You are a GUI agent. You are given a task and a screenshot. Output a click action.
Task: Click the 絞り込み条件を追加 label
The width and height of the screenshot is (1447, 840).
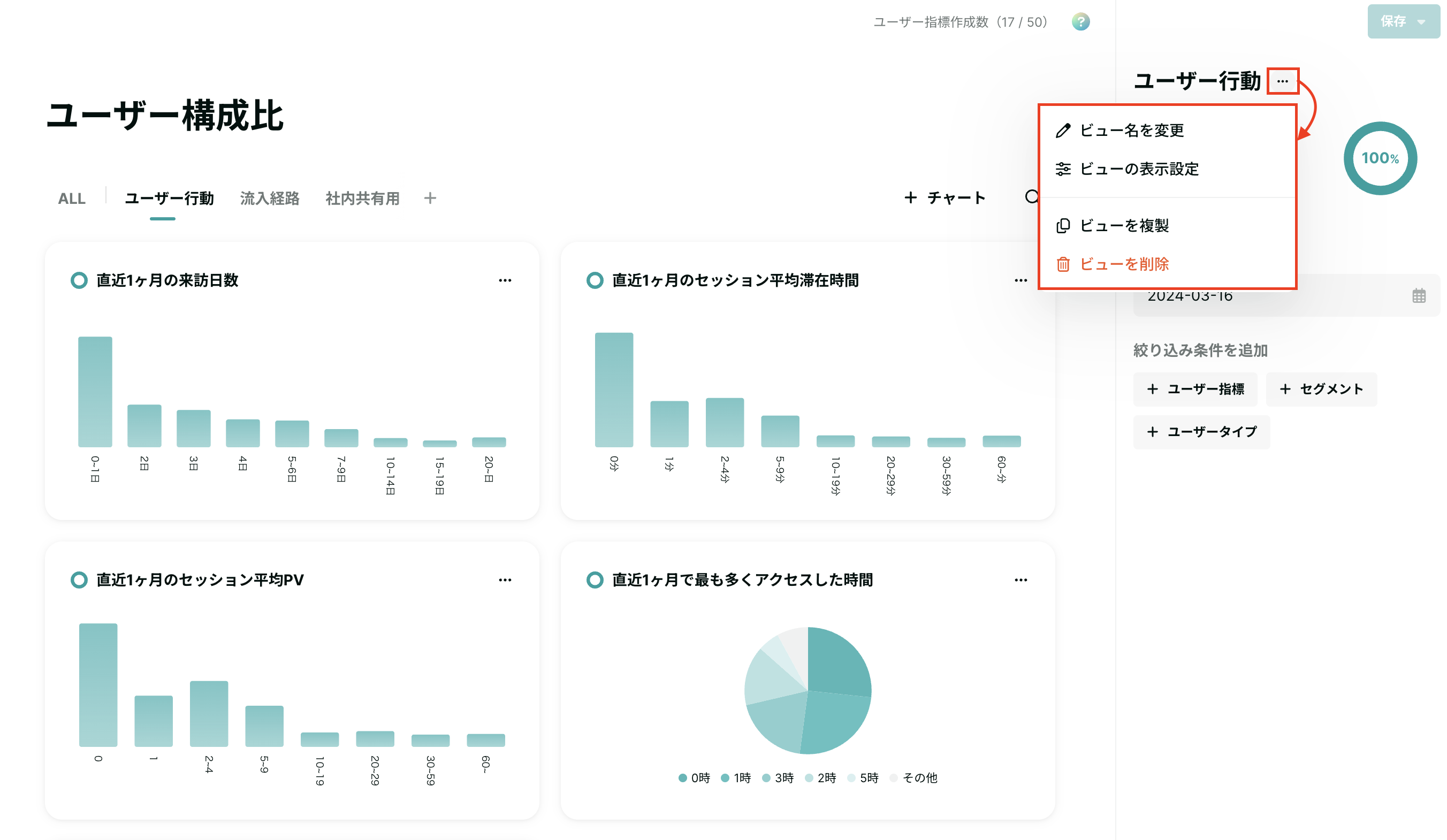pyautogui.click(x=1200, y=350)
